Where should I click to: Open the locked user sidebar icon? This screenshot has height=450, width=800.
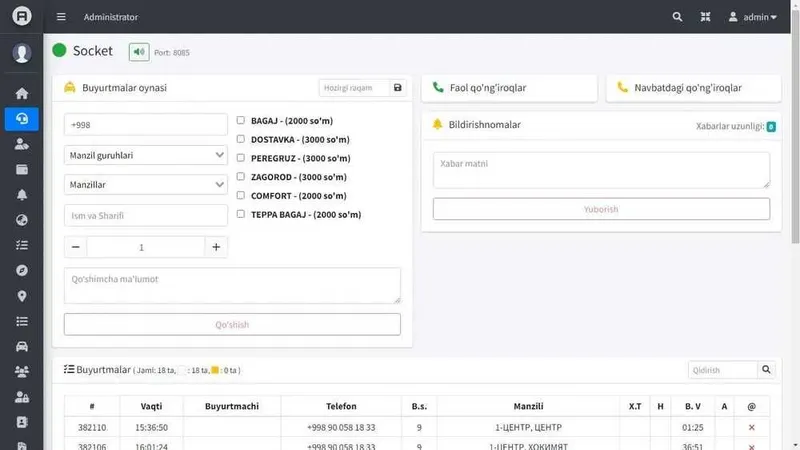point(21,397)
